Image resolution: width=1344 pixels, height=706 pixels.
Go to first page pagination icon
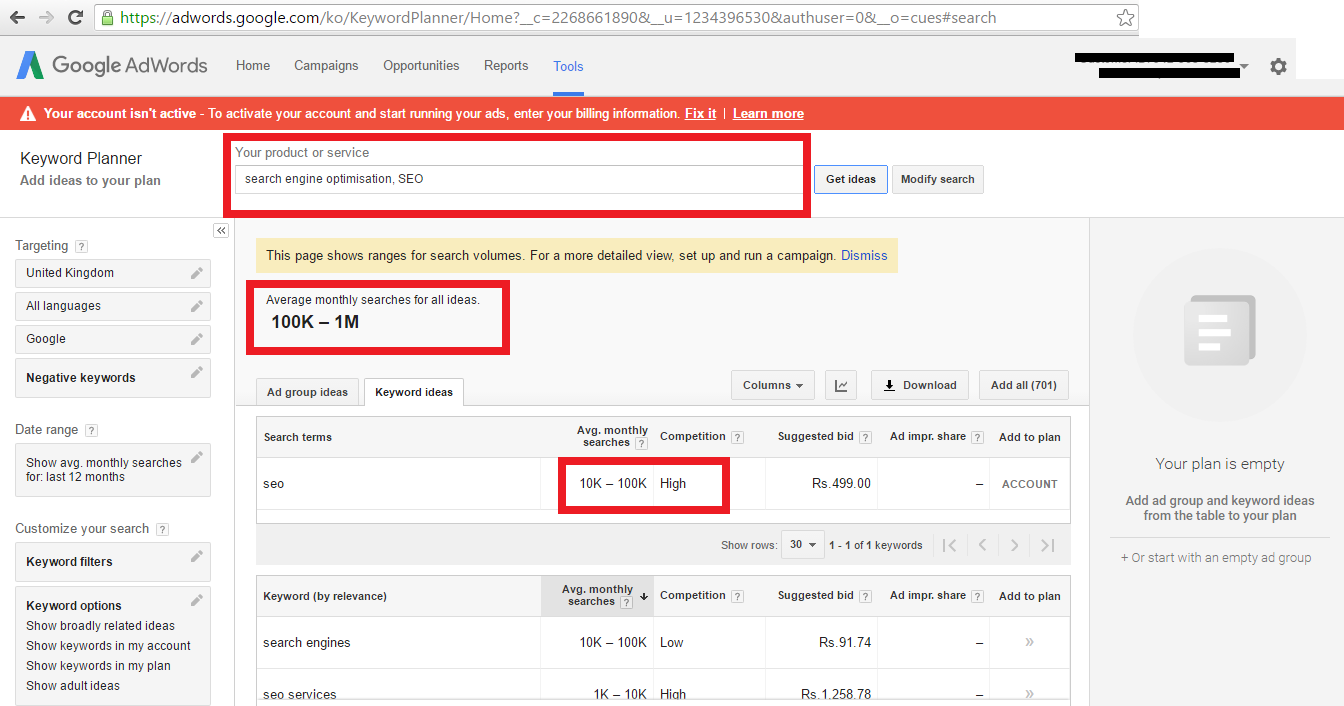[x=950, y=545]
